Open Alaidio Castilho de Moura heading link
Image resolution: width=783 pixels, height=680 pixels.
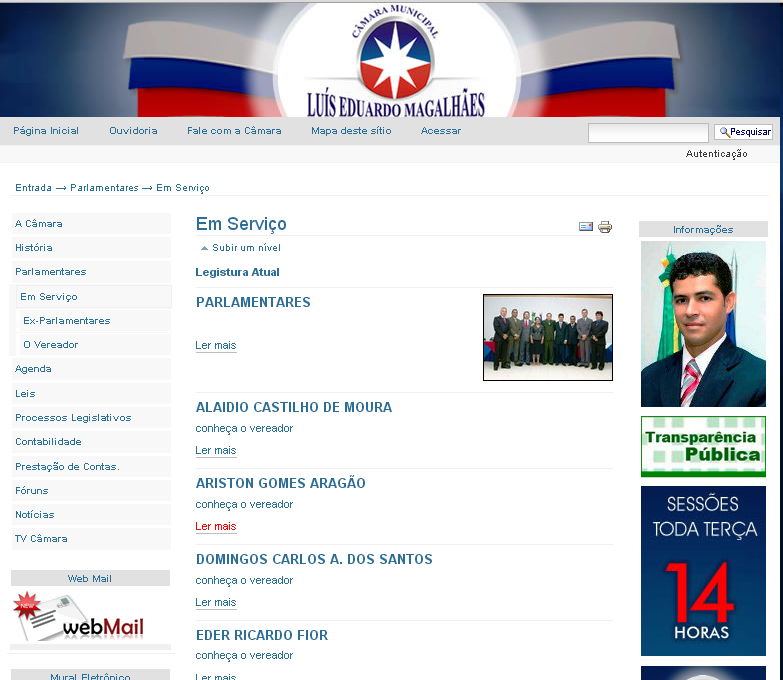(x=294, y=407)
